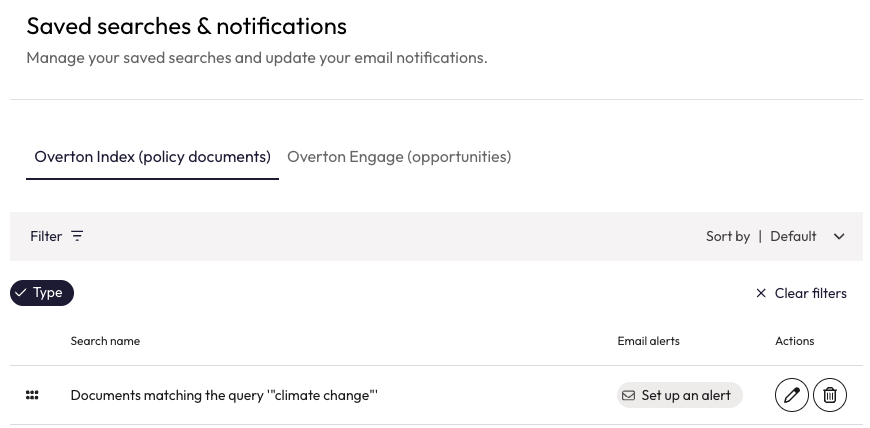Screen dimensions: 870x428
Task: Click the Actions column header
Action: click(x=794, y=341)
